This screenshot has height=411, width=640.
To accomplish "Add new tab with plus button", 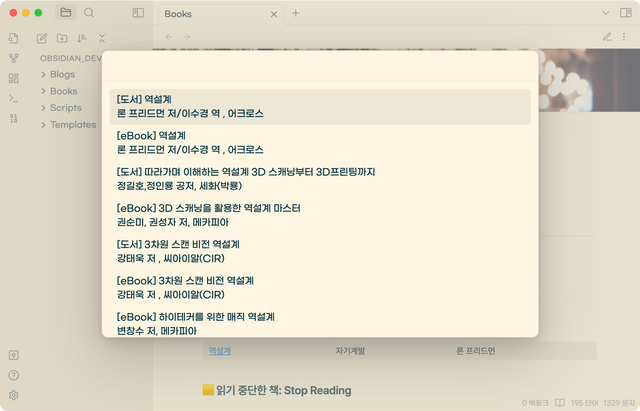I will (296, 13).
